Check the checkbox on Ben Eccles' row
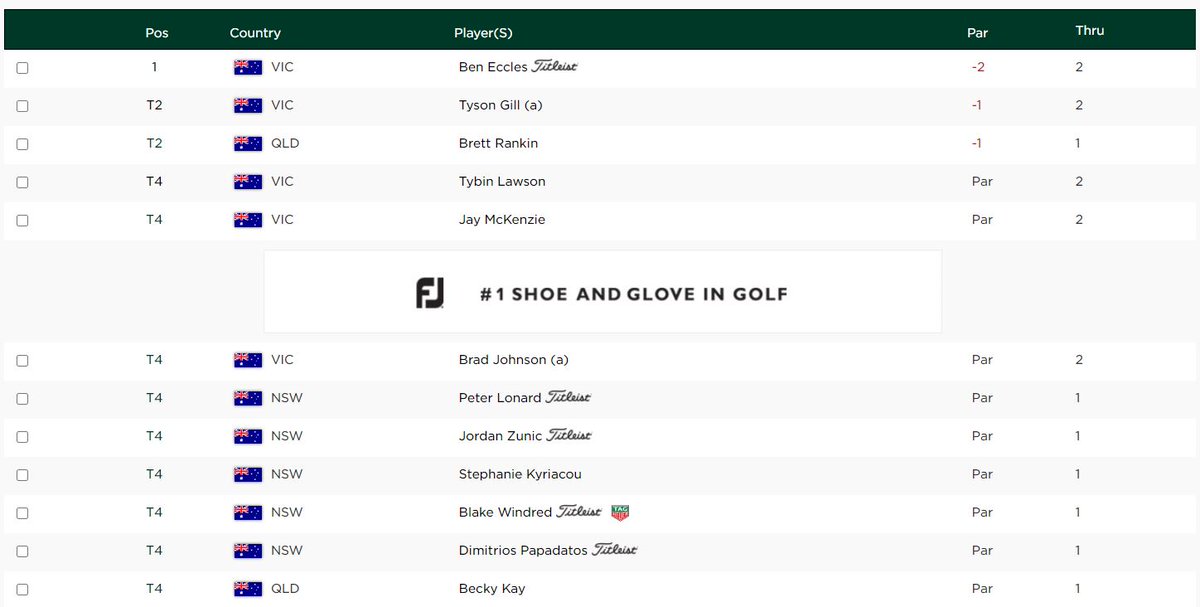Screen dimensions: 1200x607 pyautogui.click(x=22, y=67)
